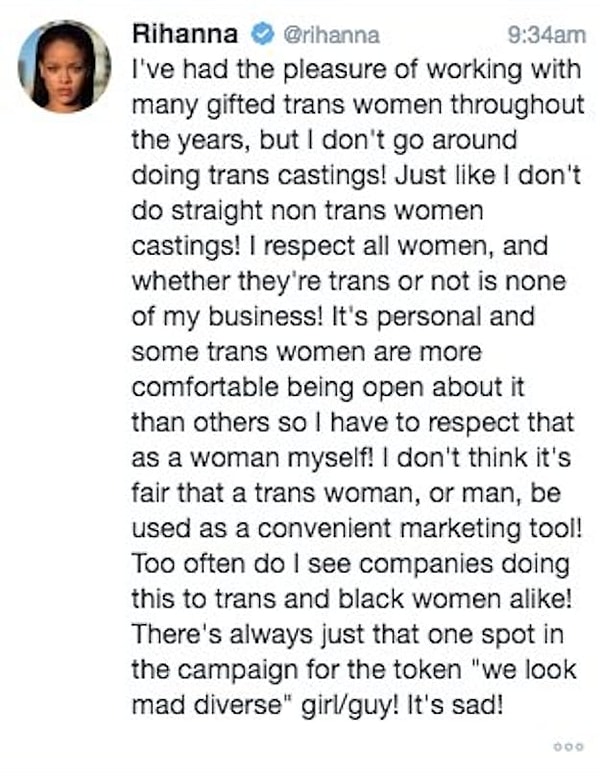Click the 9:34am timestamp
Viewport: 600px width, 778px height.
point(545,36)
